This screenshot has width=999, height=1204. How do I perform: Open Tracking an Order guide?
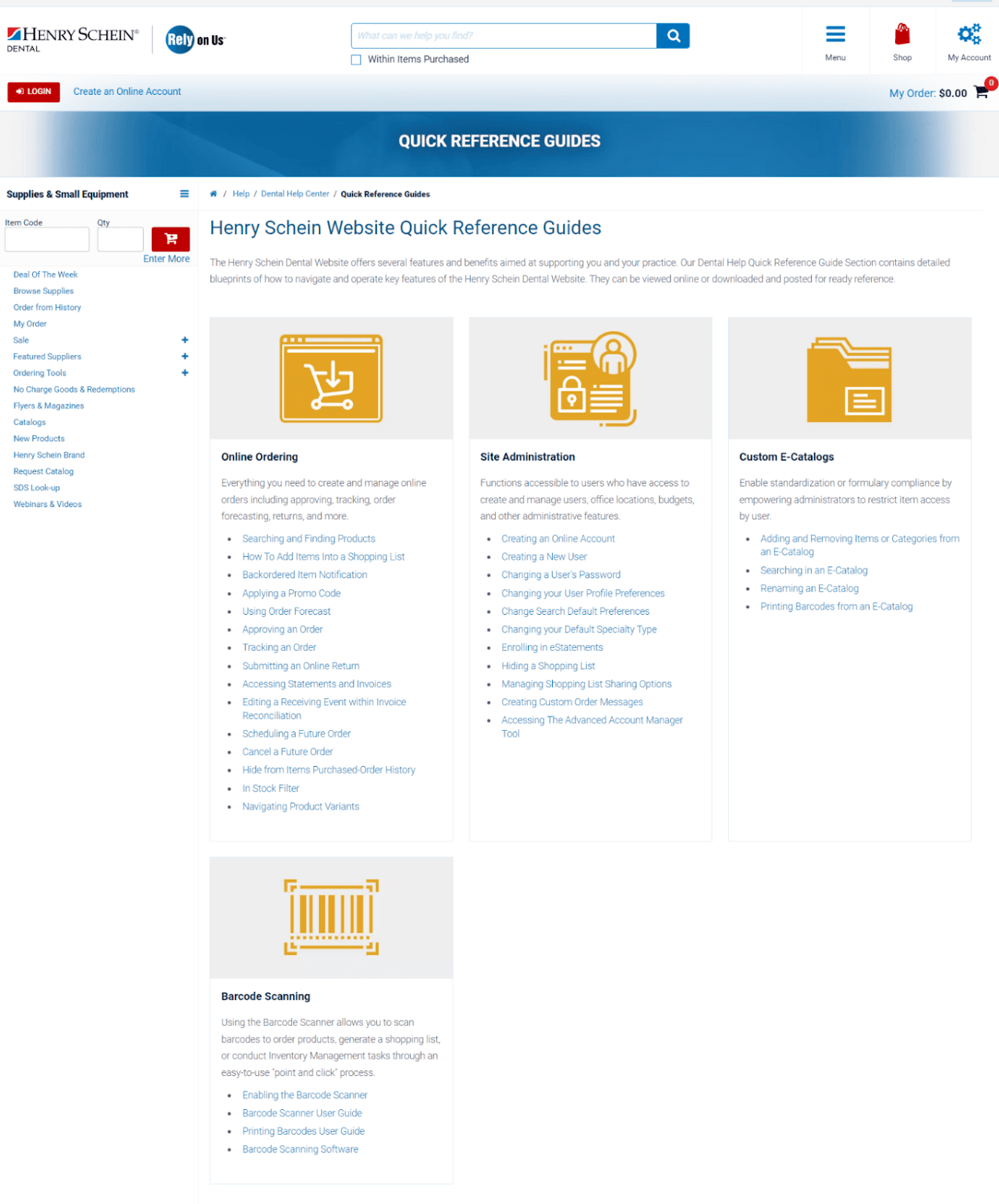pos(279,648)
